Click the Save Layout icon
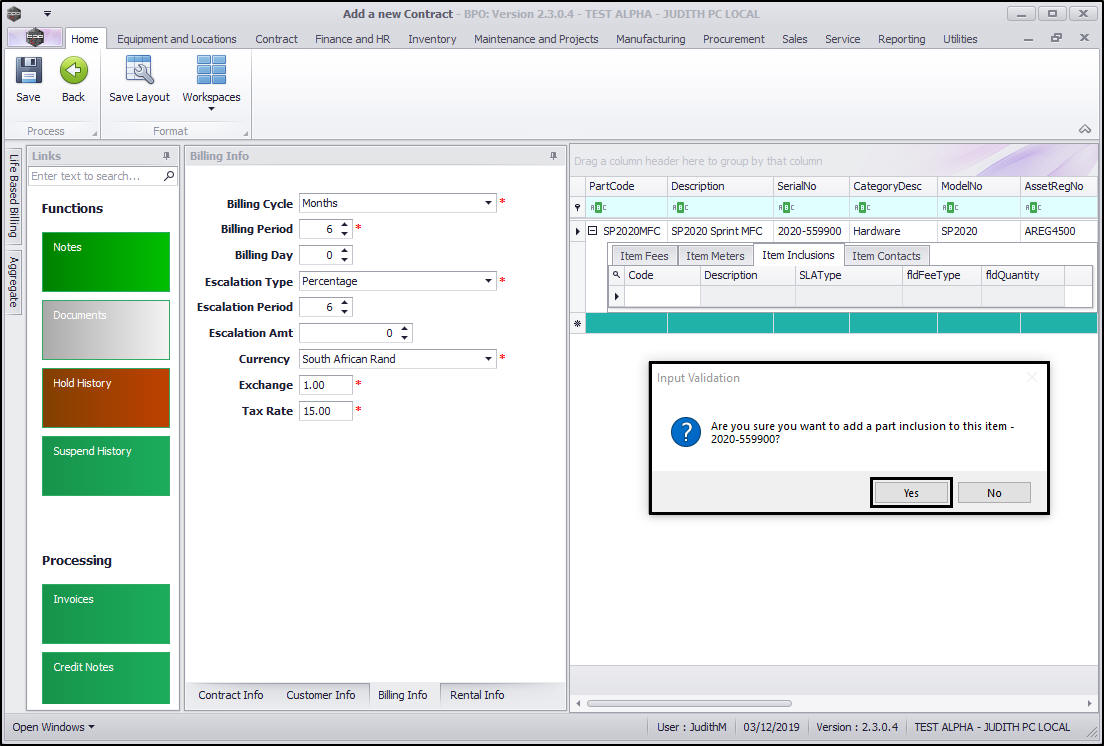 [139, 72]
